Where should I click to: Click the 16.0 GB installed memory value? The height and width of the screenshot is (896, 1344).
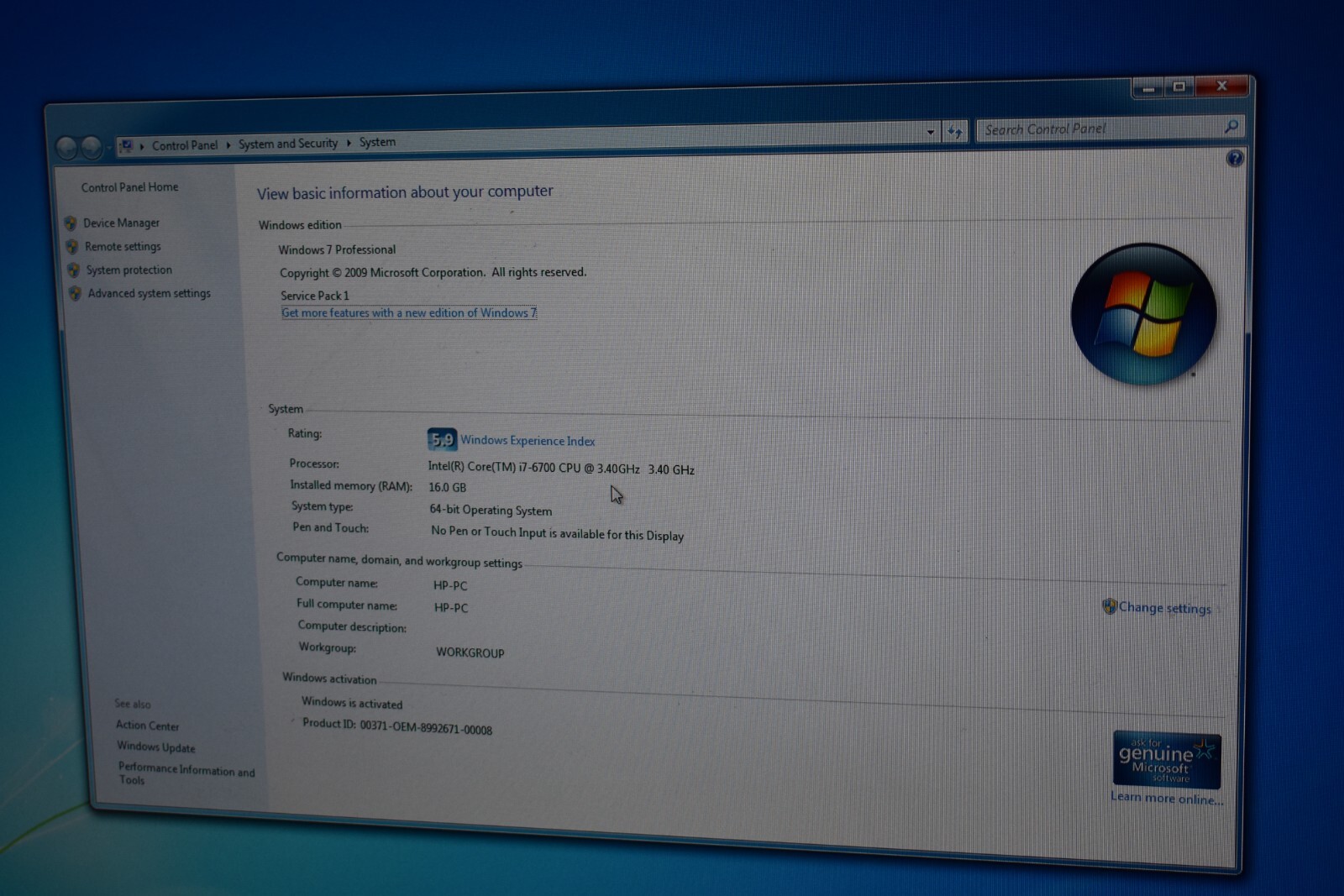448,487
